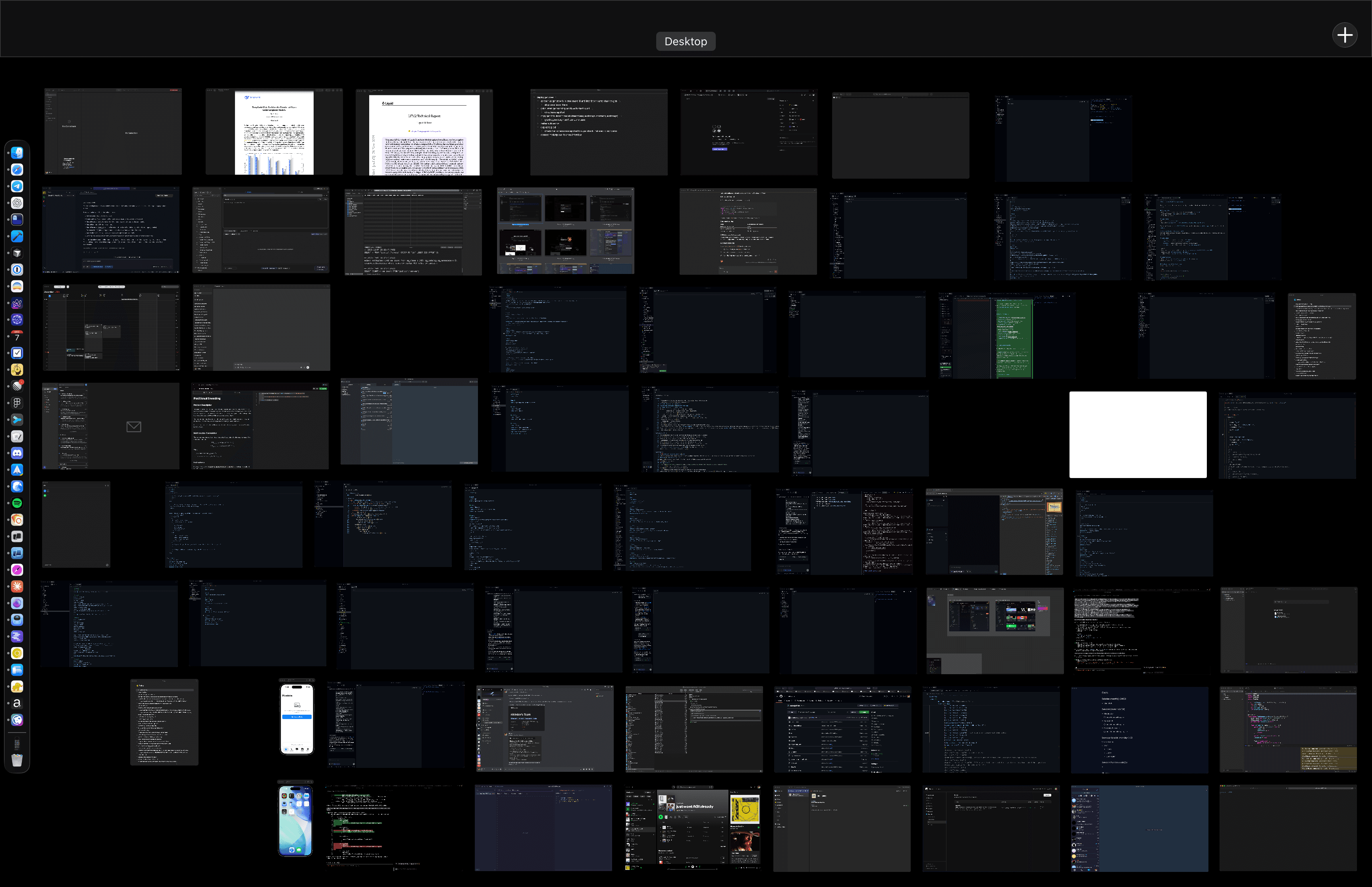The image size is (1372, 887).
Task: Select the Positional Encoding document window
Action: [260, 427]
